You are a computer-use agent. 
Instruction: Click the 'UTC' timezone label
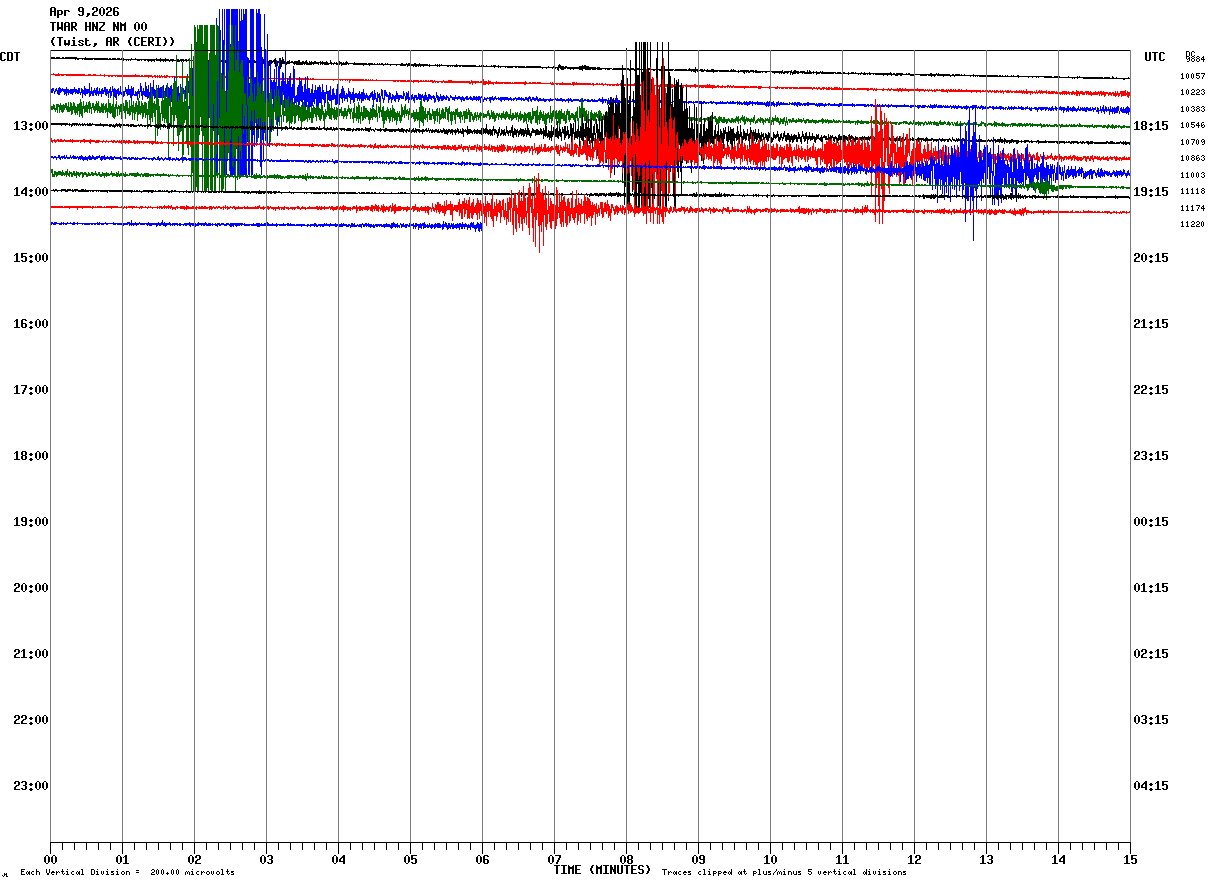click(x=1155, y=57)
